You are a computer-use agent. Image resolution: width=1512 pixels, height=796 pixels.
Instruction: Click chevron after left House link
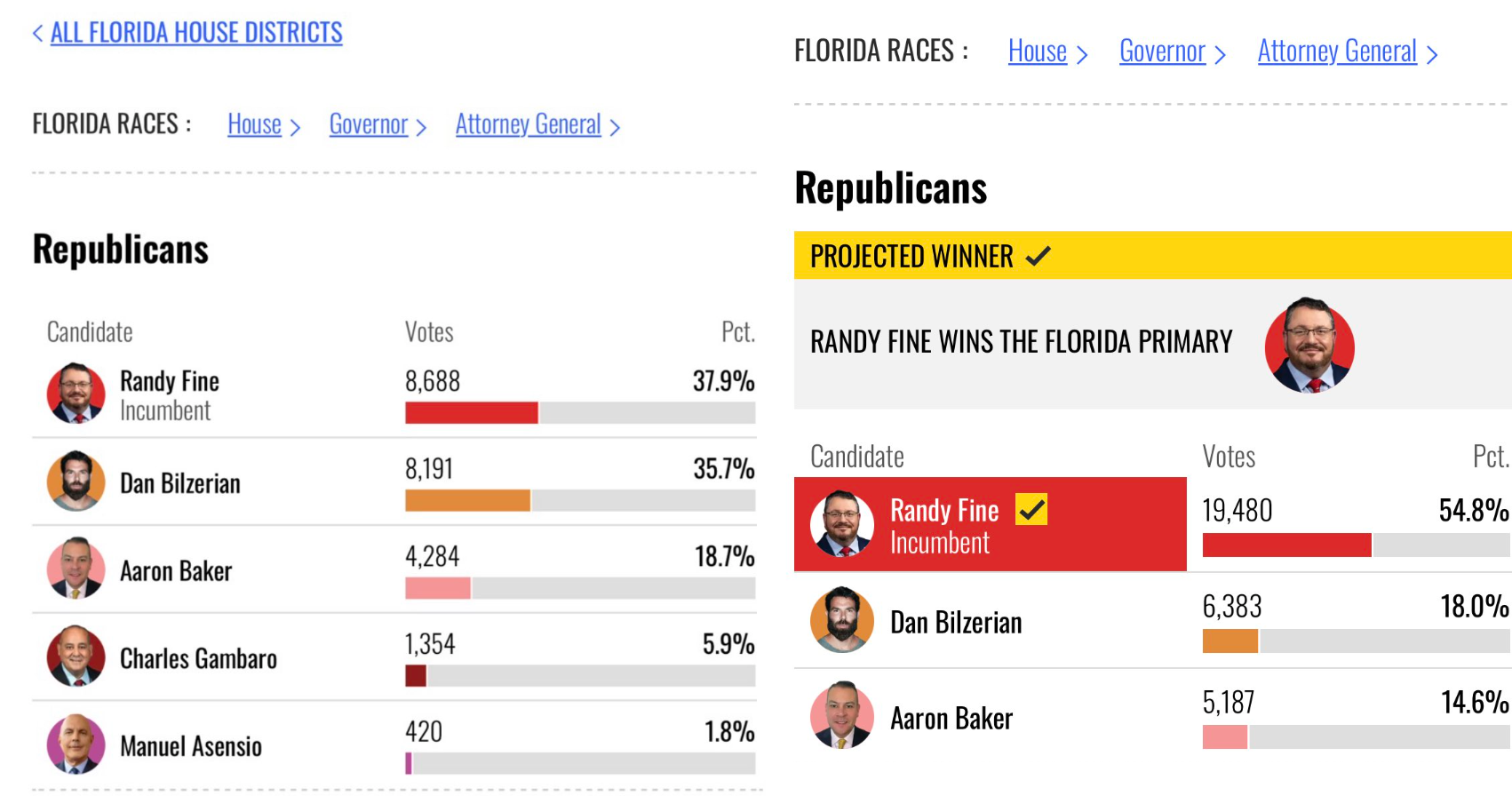(x=295, y=128)
